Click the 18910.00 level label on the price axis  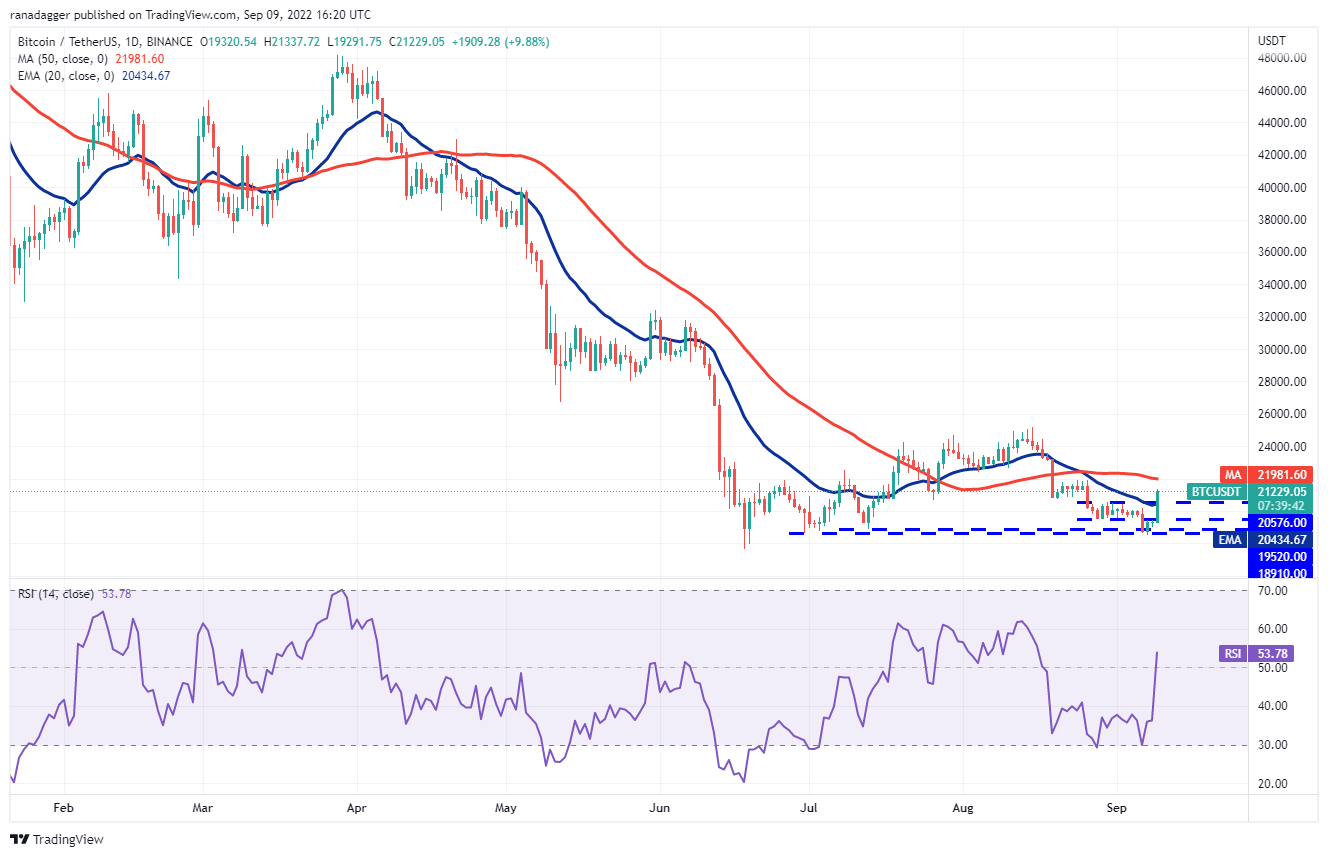(1279, 574)
